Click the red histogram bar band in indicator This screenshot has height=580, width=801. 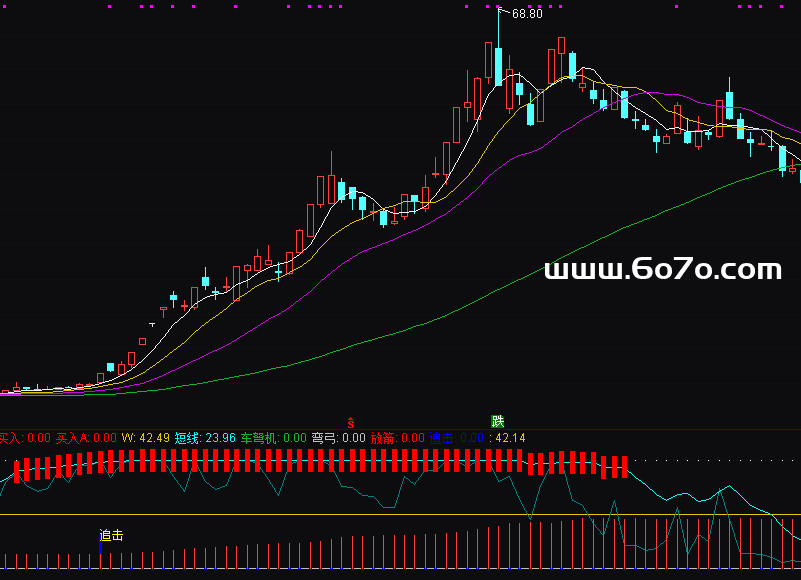tap(300, 461)
